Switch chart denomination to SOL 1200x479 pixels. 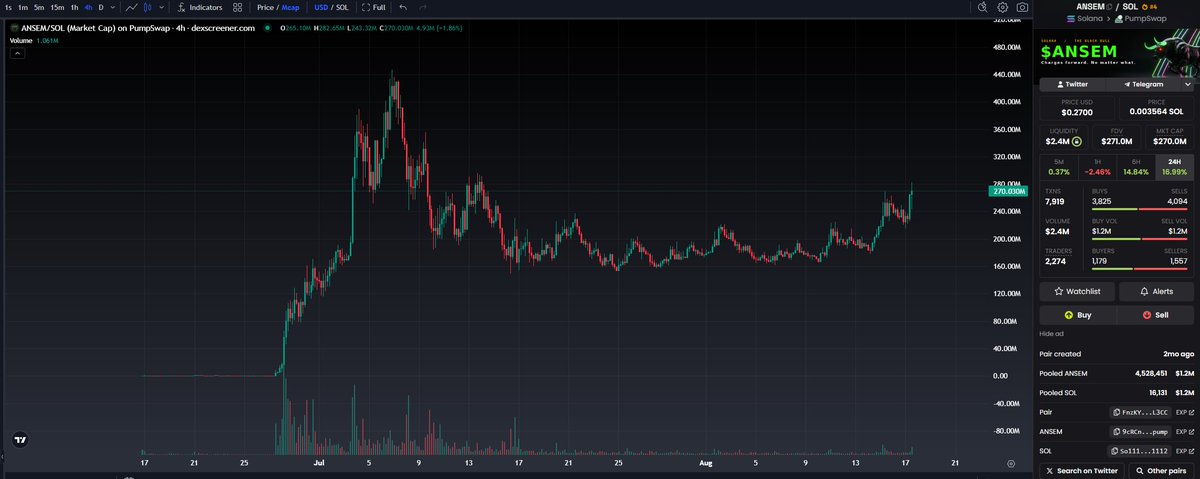coord(342,7)
